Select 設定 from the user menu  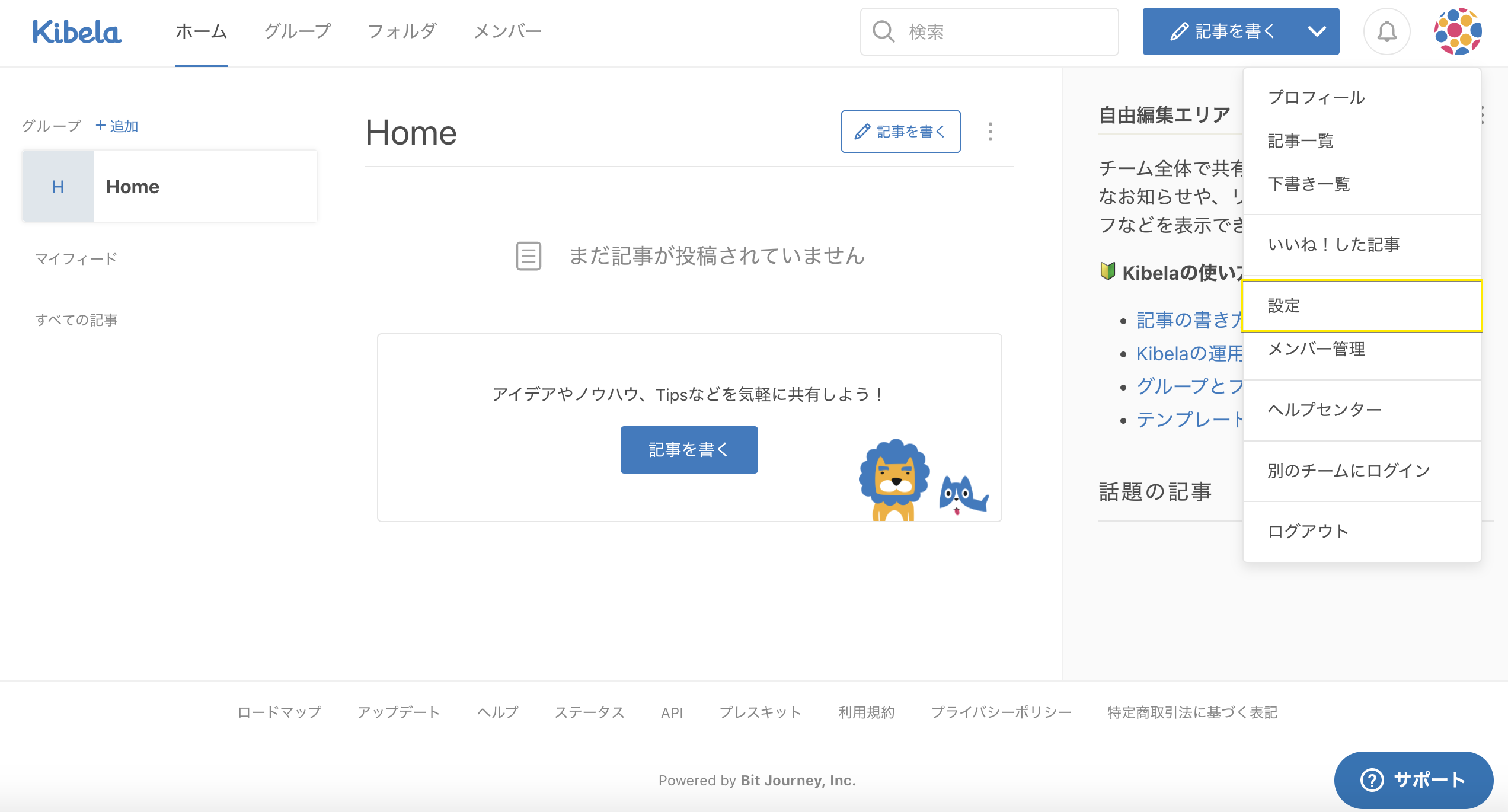point(1361,306)
